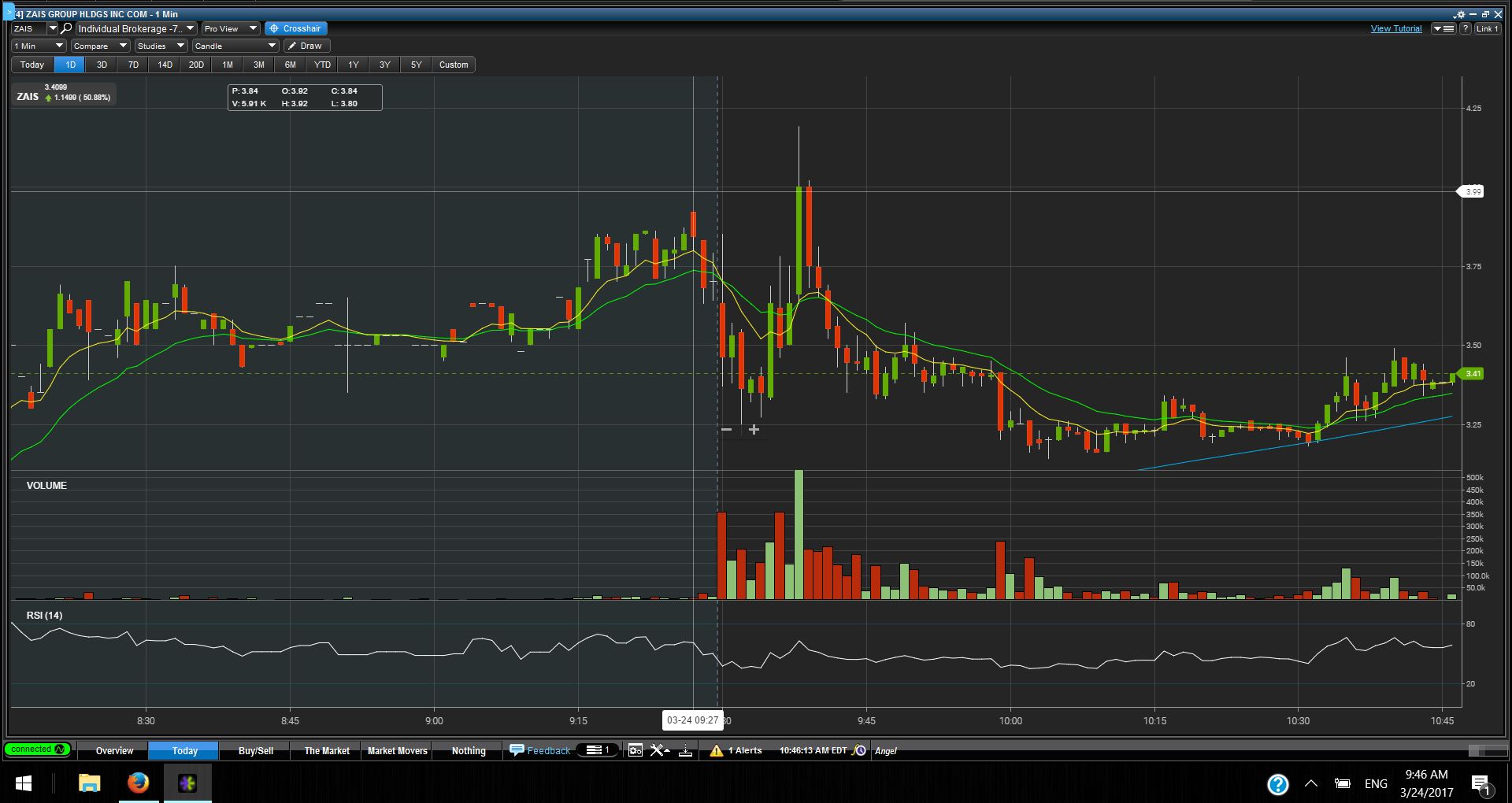Click the question mark help button
This screenshot has width=1512, height=803.
(x=1466, y=28)
